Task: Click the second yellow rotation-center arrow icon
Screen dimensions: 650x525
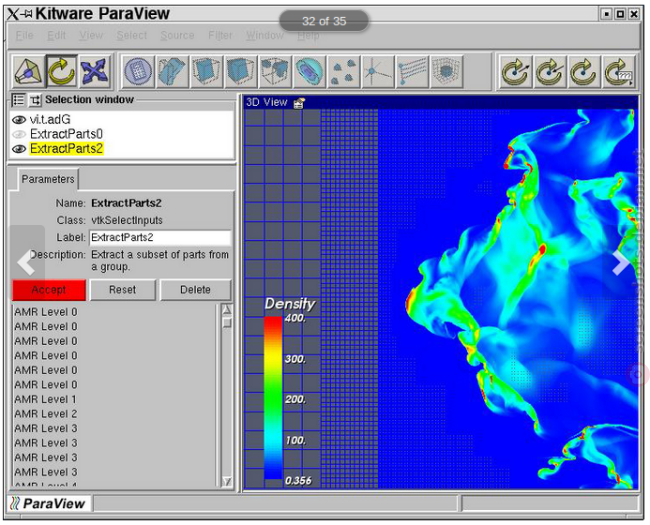Action: click(550, 71)
